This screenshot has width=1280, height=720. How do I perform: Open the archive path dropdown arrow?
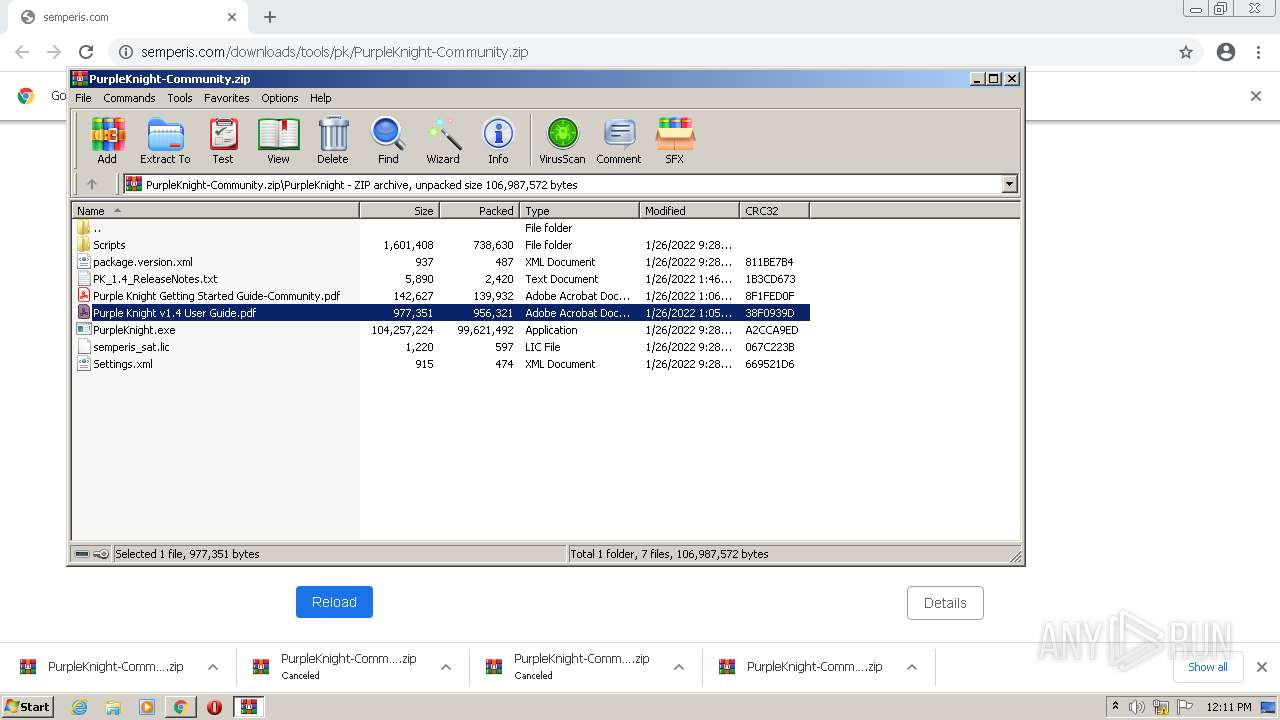(x=1009, y=184)
